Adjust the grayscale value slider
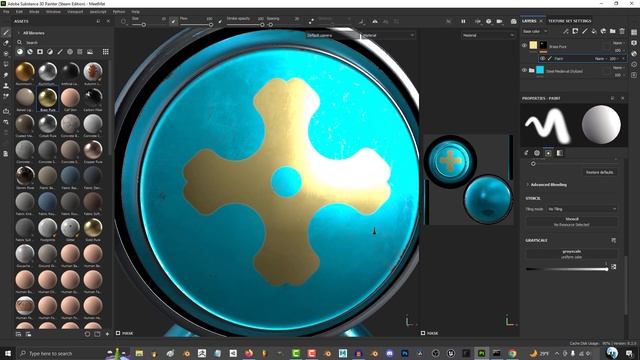640x360 pixels. click(567, 269)
